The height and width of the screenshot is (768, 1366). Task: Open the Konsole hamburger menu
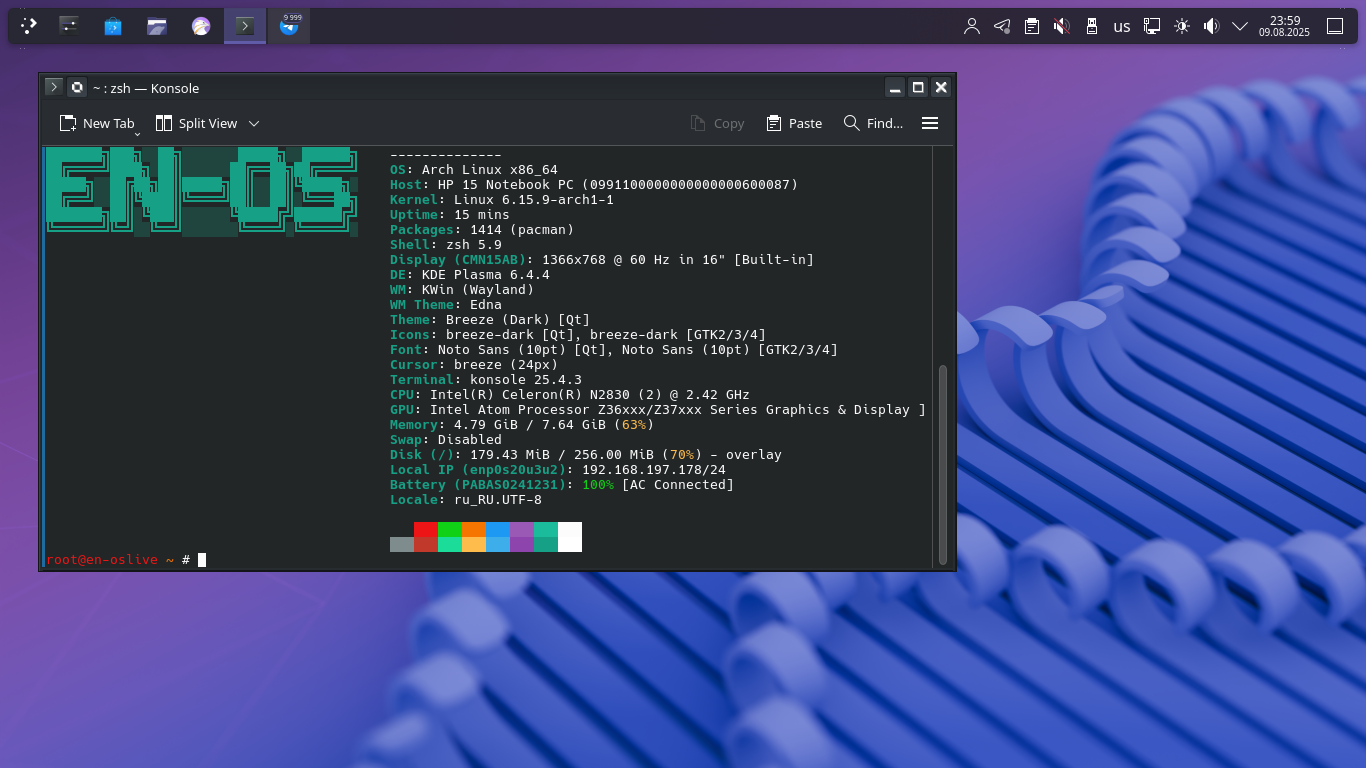pyautogui.click(x=930, y=123)
